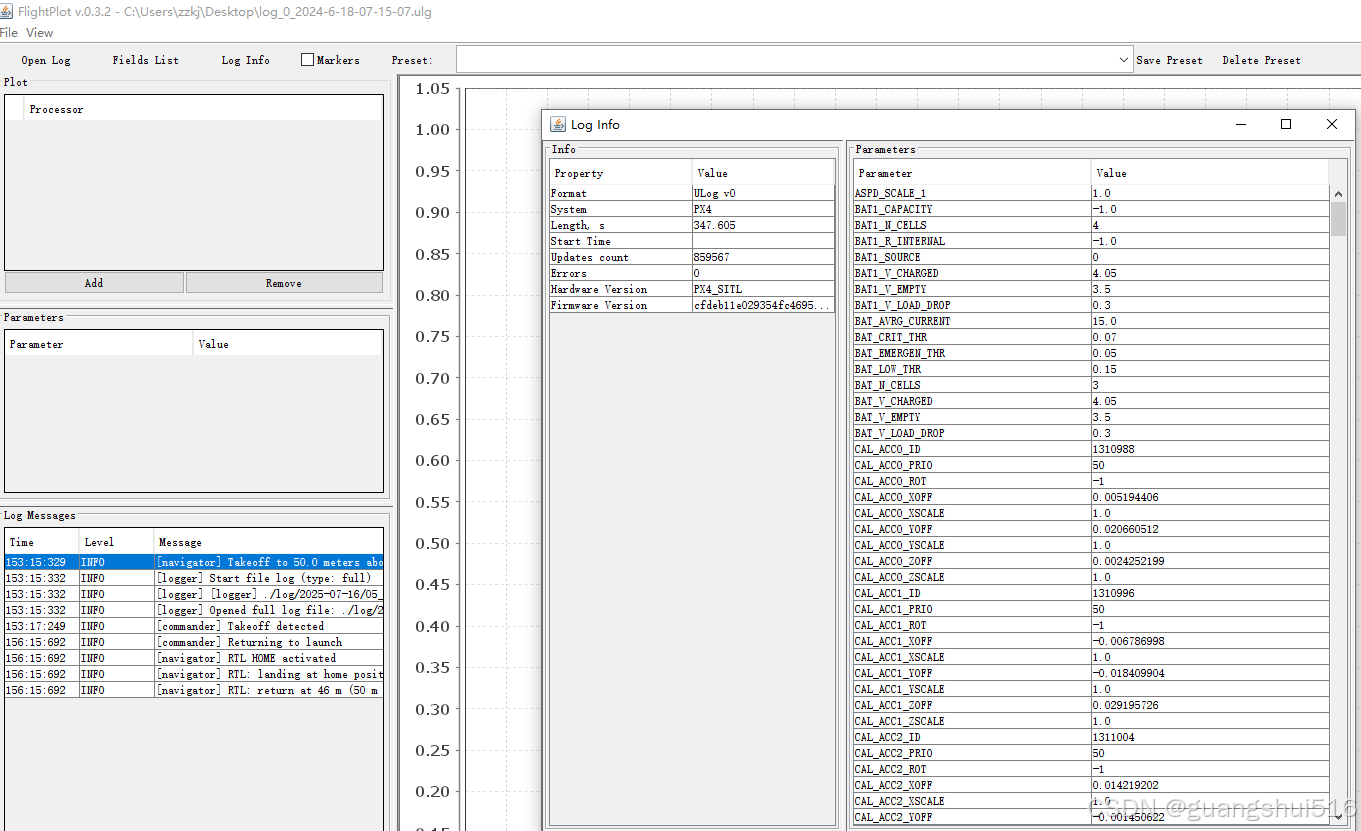Select the BAT1_N_CELLS parameter row
1361x831 pixels.
[x=1091, y=225]
